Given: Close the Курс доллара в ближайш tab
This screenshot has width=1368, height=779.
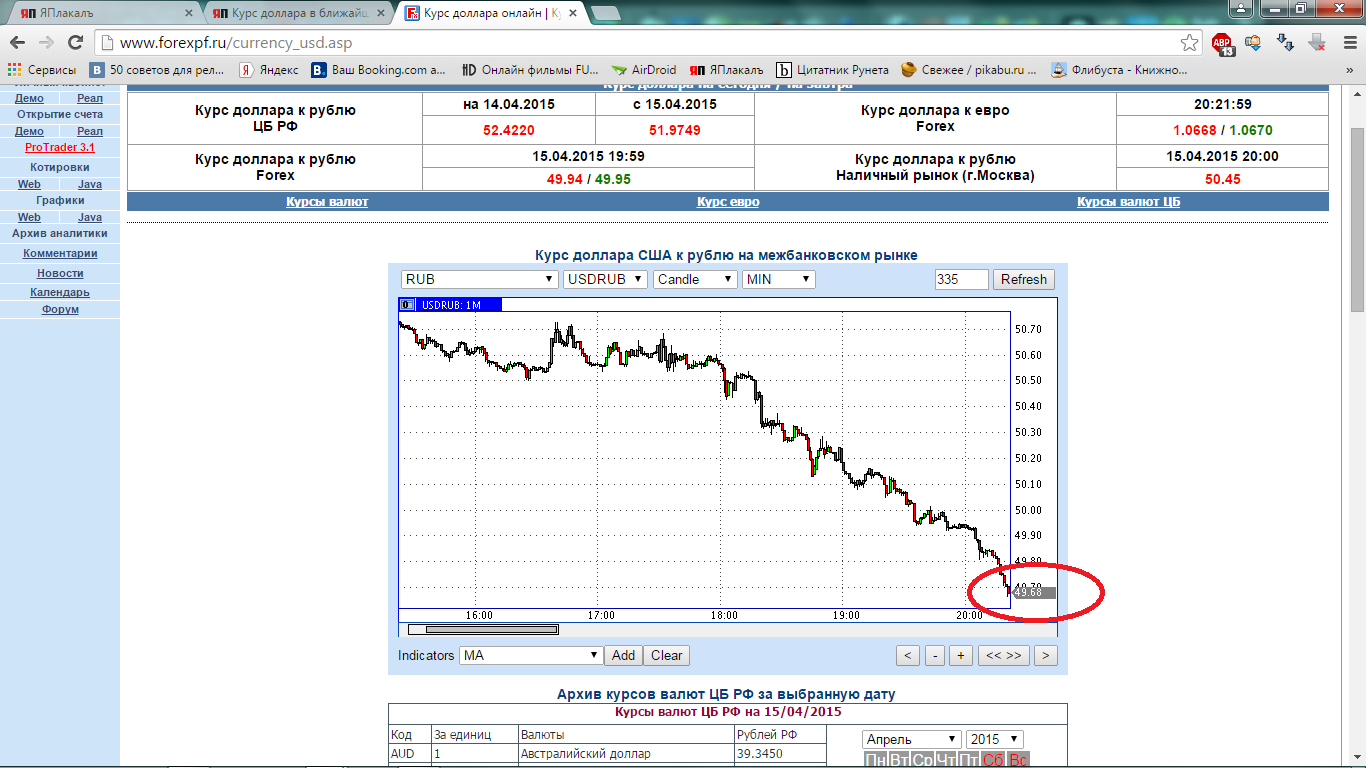Looking at the screenshot, I should pyautogui.click(x=381, y=14).
